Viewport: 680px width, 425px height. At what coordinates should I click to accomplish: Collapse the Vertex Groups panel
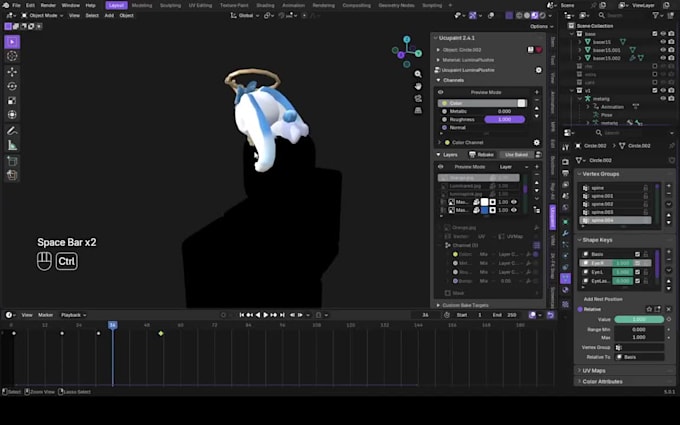click(x=579, y=174)
